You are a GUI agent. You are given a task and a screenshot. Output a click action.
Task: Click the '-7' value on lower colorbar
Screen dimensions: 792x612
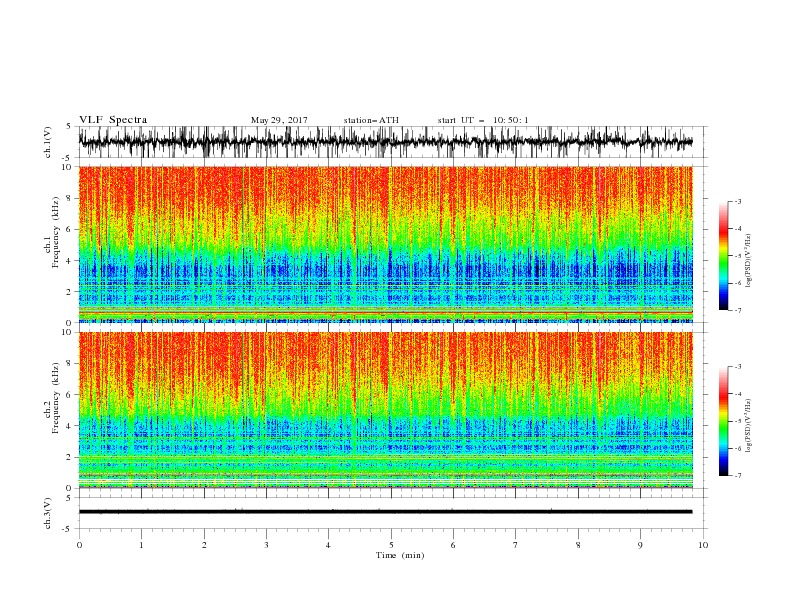737,476
